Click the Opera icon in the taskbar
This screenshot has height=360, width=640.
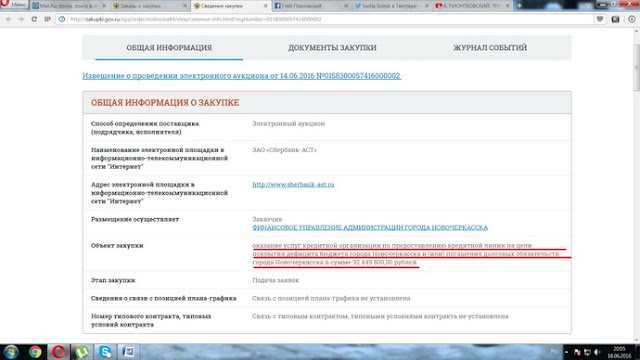coord(58,352)
